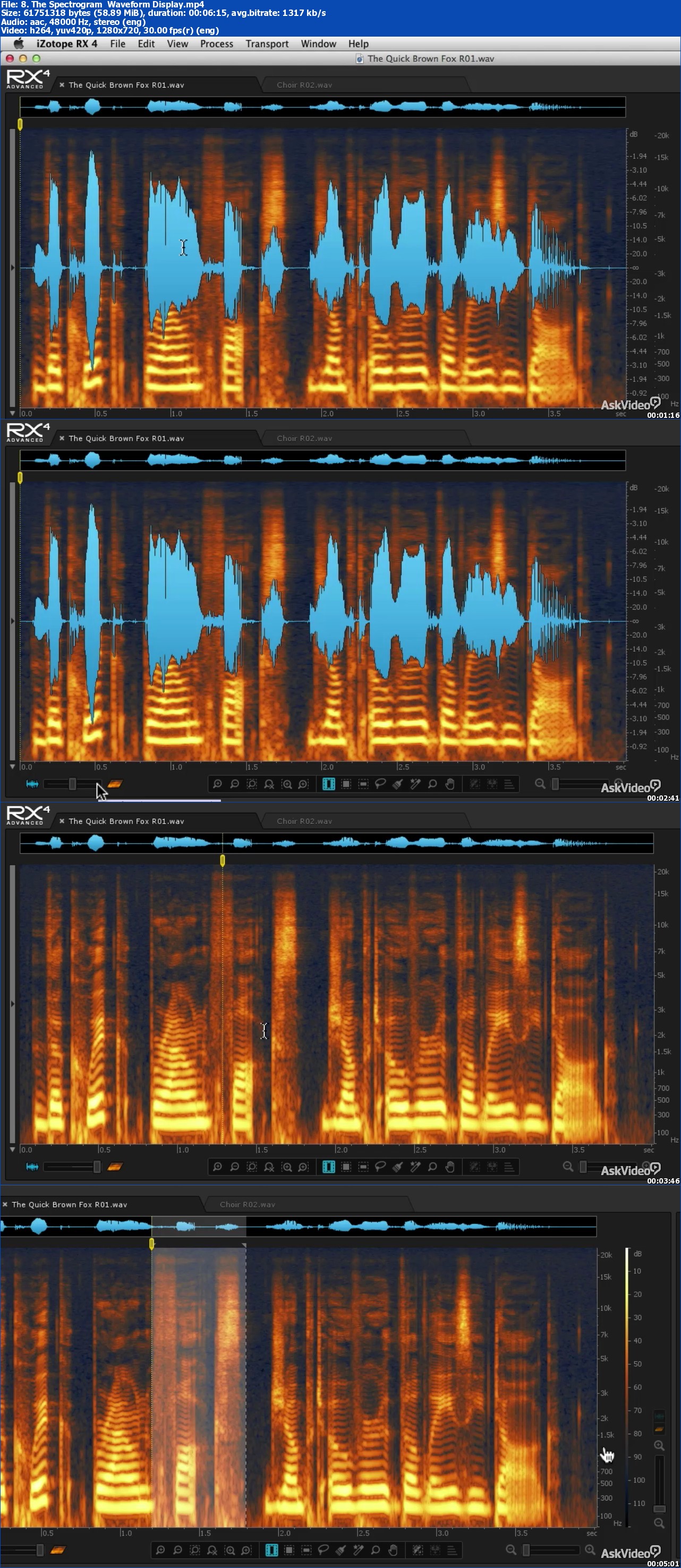Select the zoom tool in 00:05:01 frame

[x=375, y=1550]
